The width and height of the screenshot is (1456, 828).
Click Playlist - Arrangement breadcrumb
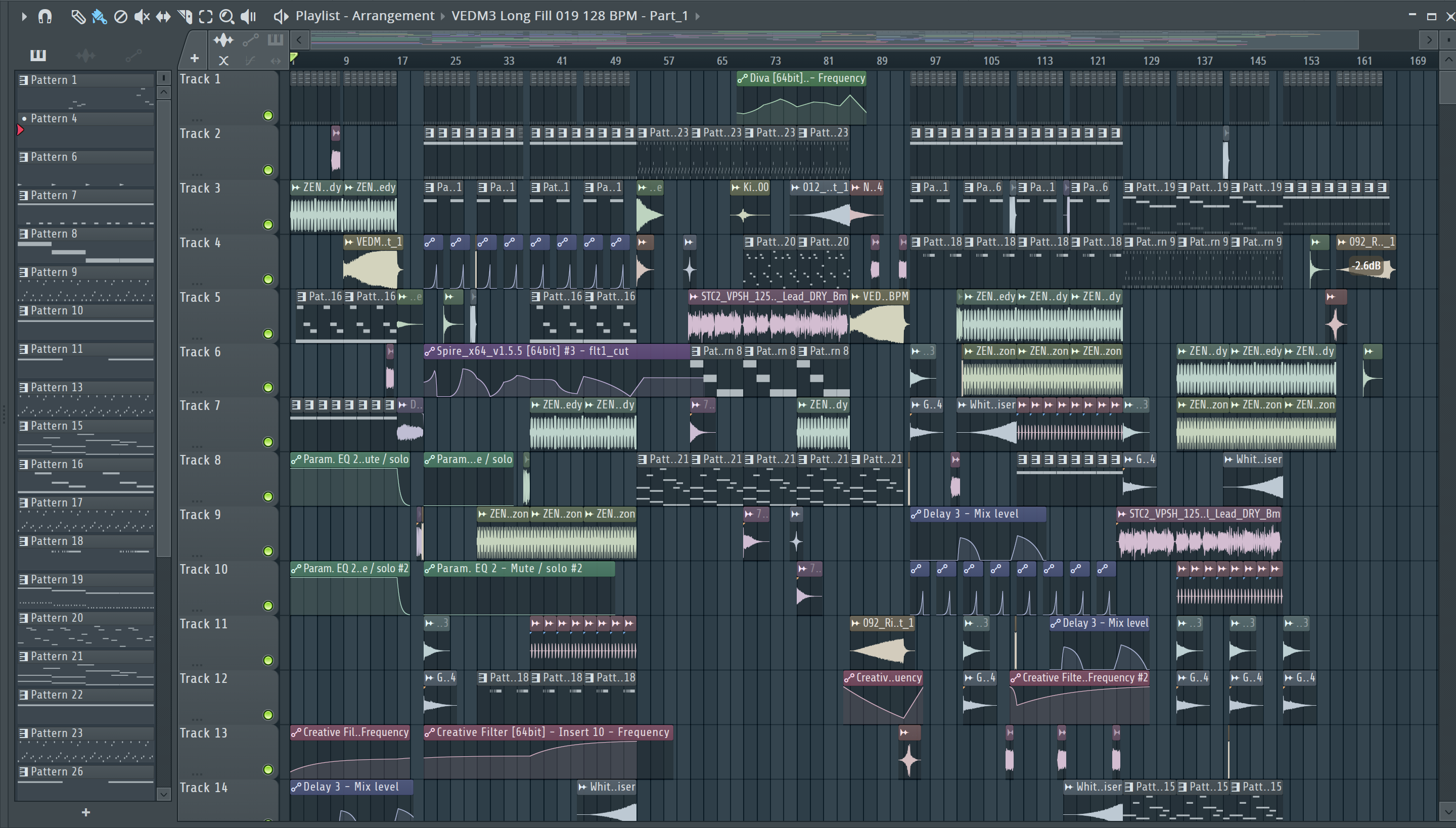(x=365, y=16)
